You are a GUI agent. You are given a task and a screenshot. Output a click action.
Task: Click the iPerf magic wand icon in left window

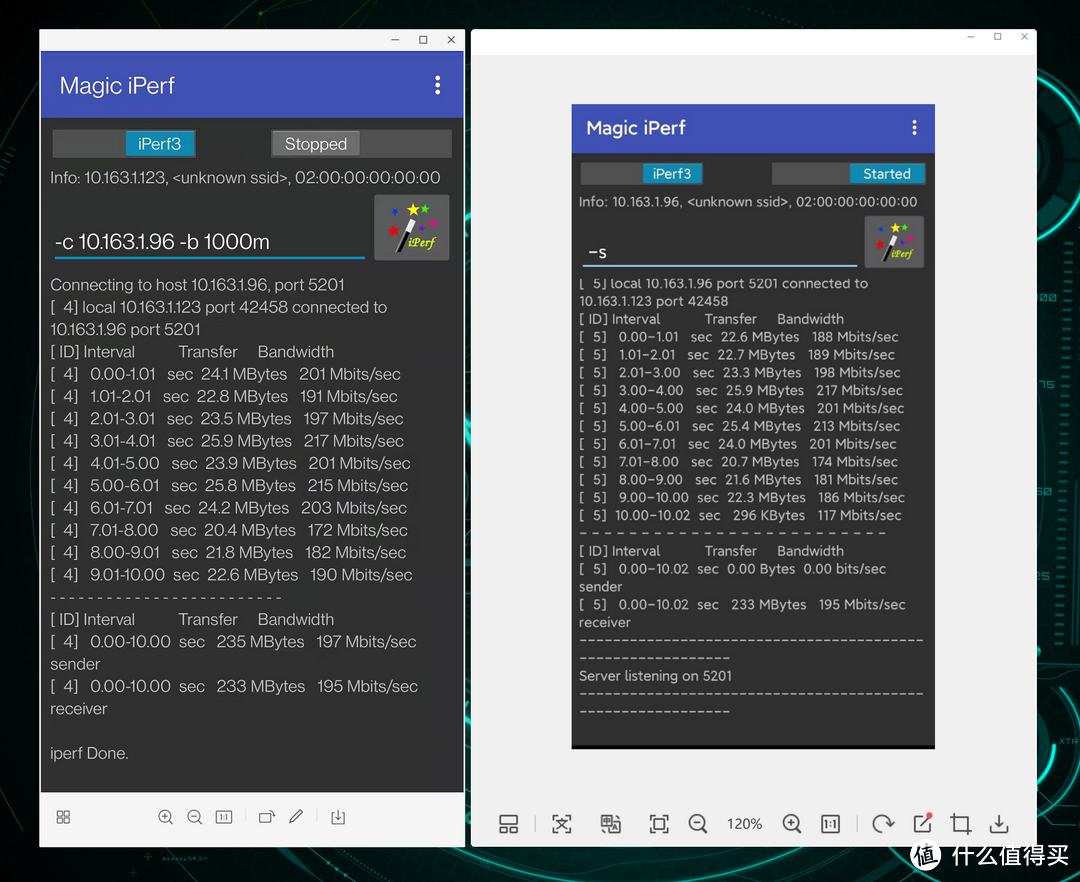411,228
